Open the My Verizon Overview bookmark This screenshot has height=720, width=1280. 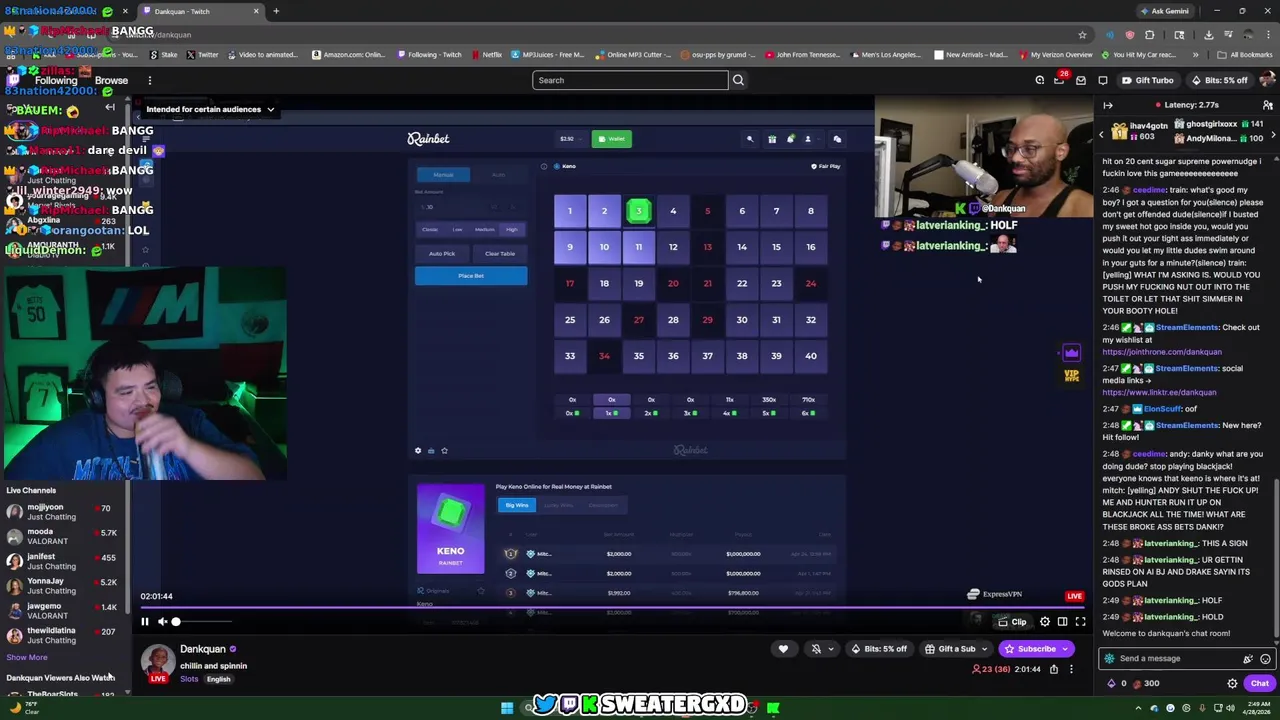point(1054,55)
